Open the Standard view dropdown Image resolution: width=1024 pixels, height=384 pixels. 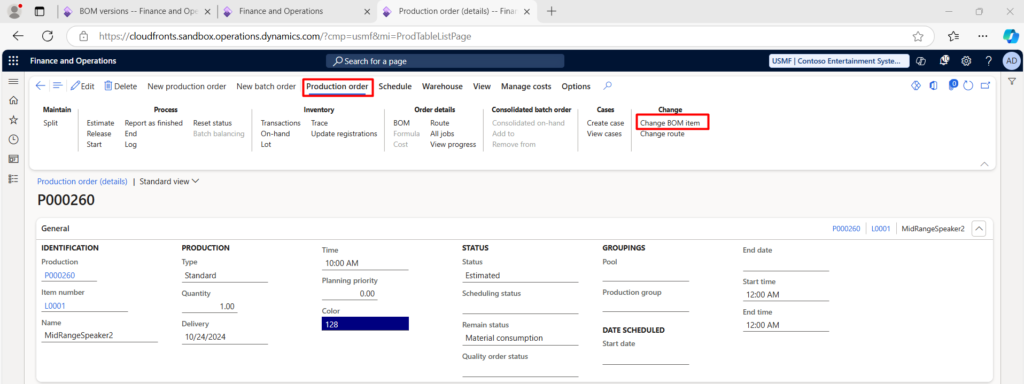point(168,182)
